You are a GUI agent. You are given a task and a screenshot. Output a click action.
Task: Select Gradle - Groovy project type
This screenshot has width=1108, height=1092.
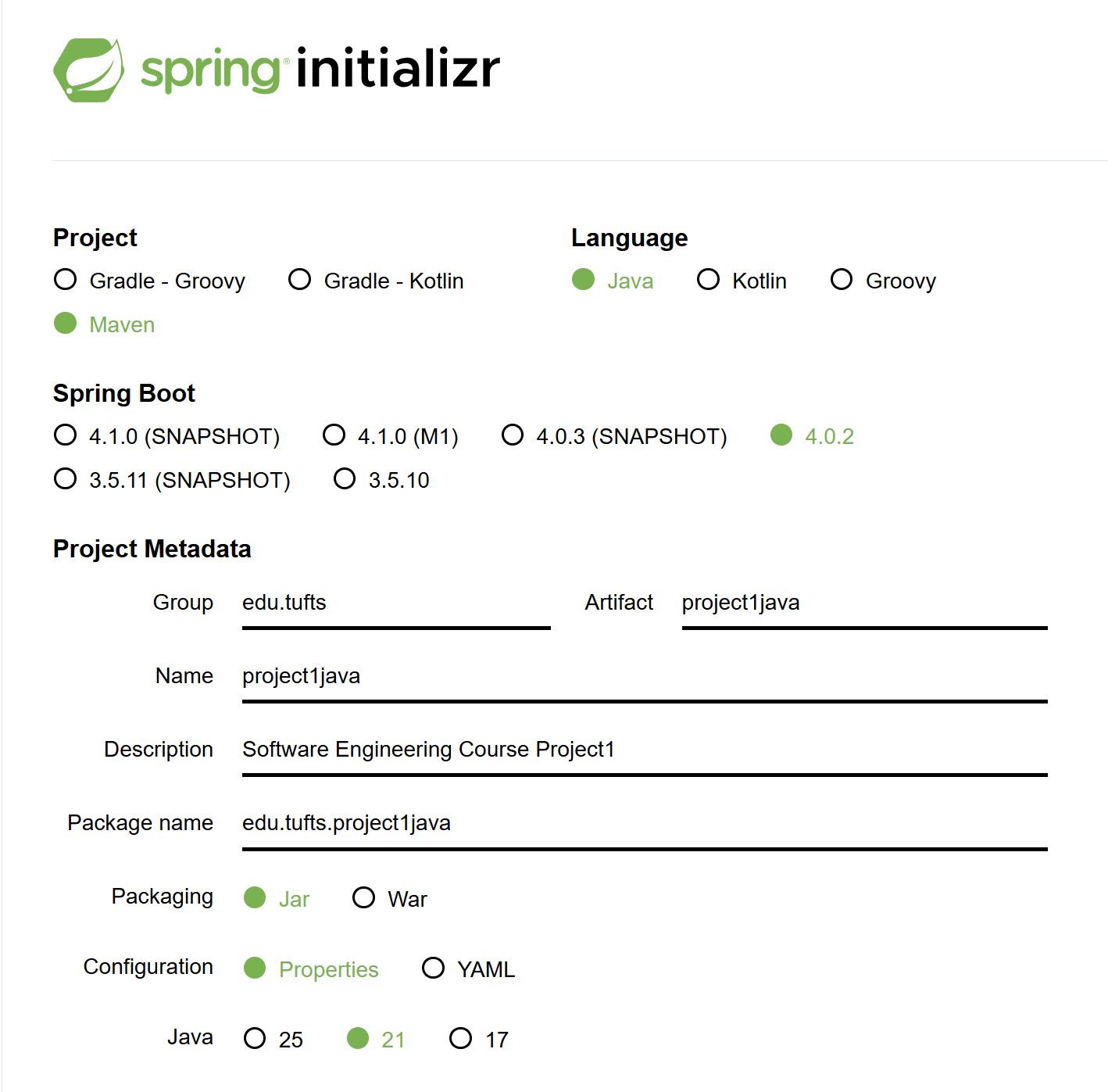click(66, 280)
